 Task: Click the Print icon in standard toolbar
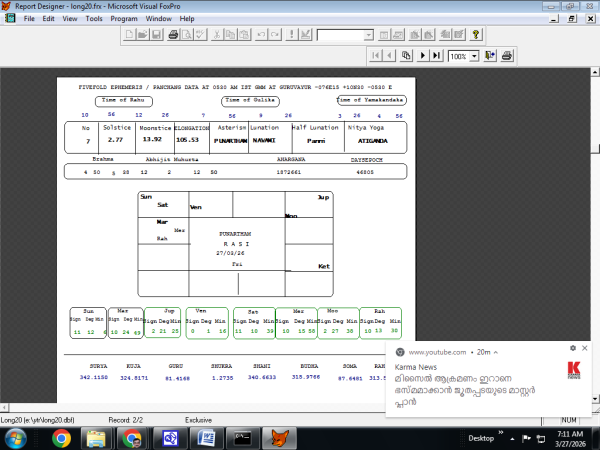pos(172,35)
